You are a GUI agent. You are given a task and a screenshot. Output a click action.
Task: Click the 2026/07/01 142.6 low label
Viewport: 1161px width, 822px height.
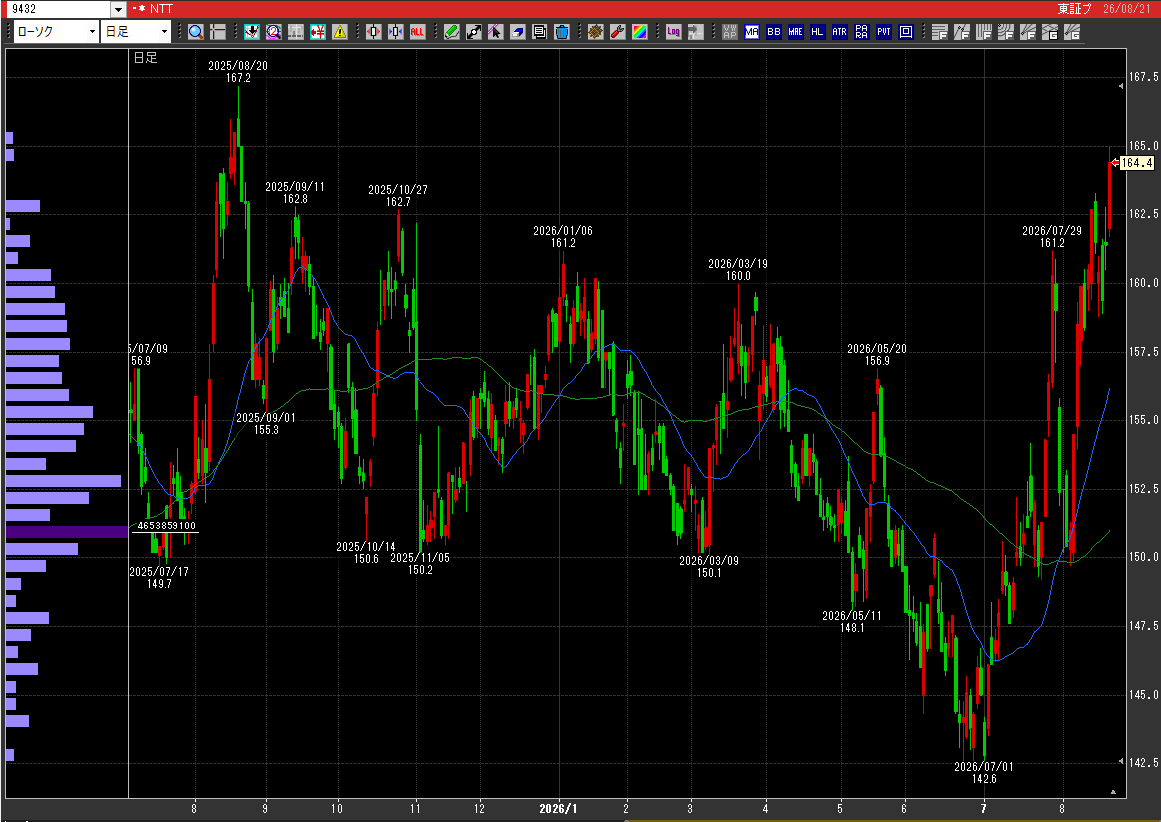point(984,772)
